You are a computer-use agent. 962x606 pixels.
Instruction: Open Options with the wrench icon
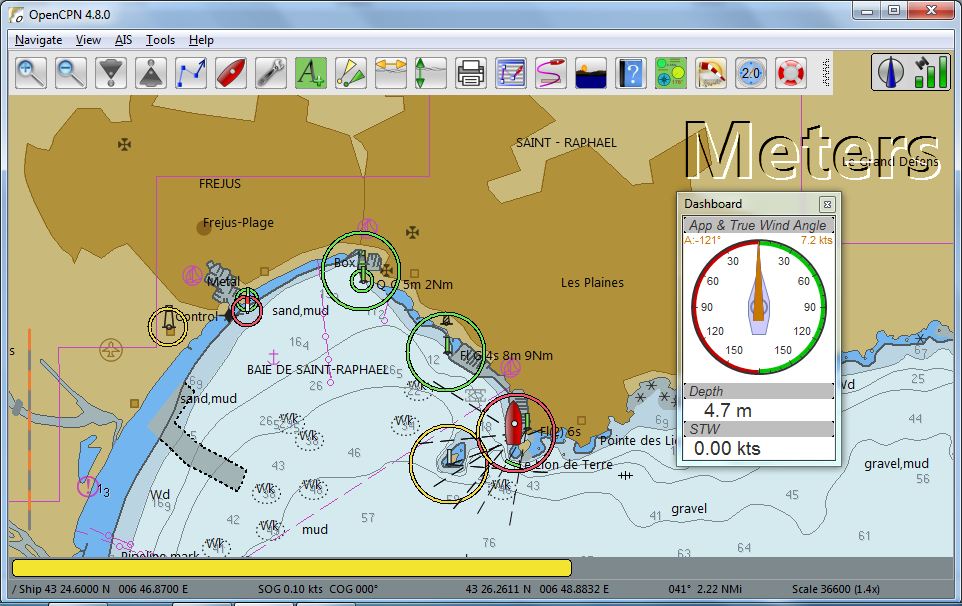click(x=271, y=73)
